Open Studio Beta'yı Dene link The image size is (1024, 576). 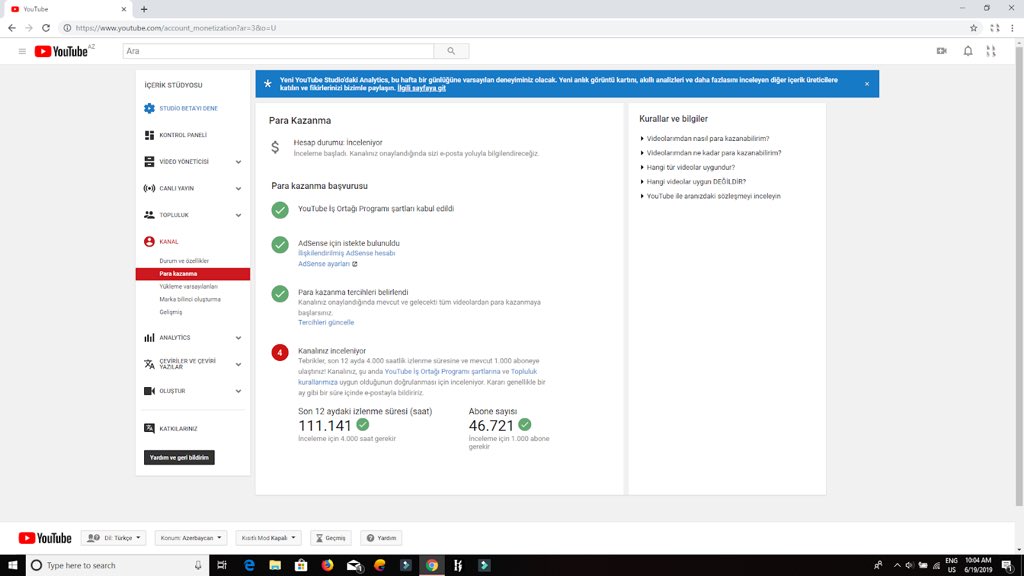pos(189,108)
